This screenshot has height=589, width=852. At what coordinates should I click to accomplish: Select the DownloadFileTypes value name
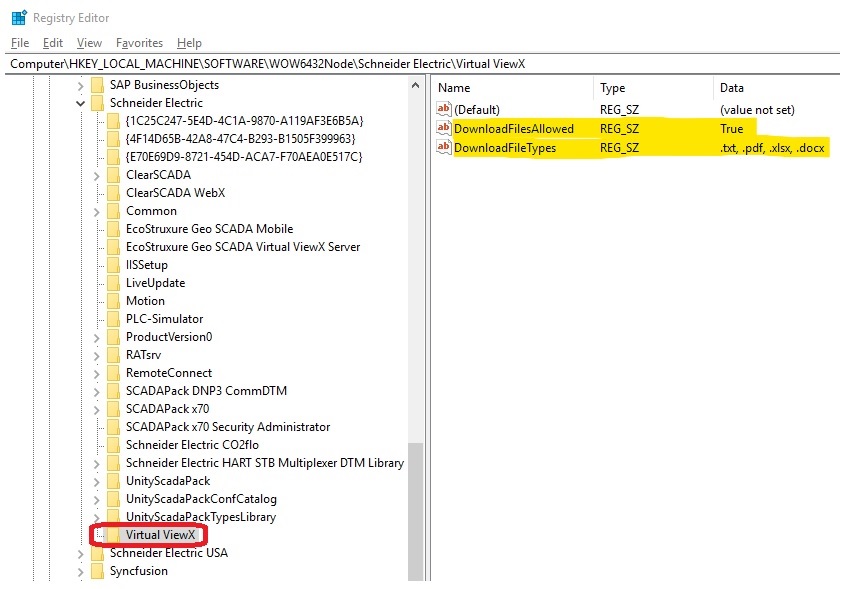coord(505,148)
